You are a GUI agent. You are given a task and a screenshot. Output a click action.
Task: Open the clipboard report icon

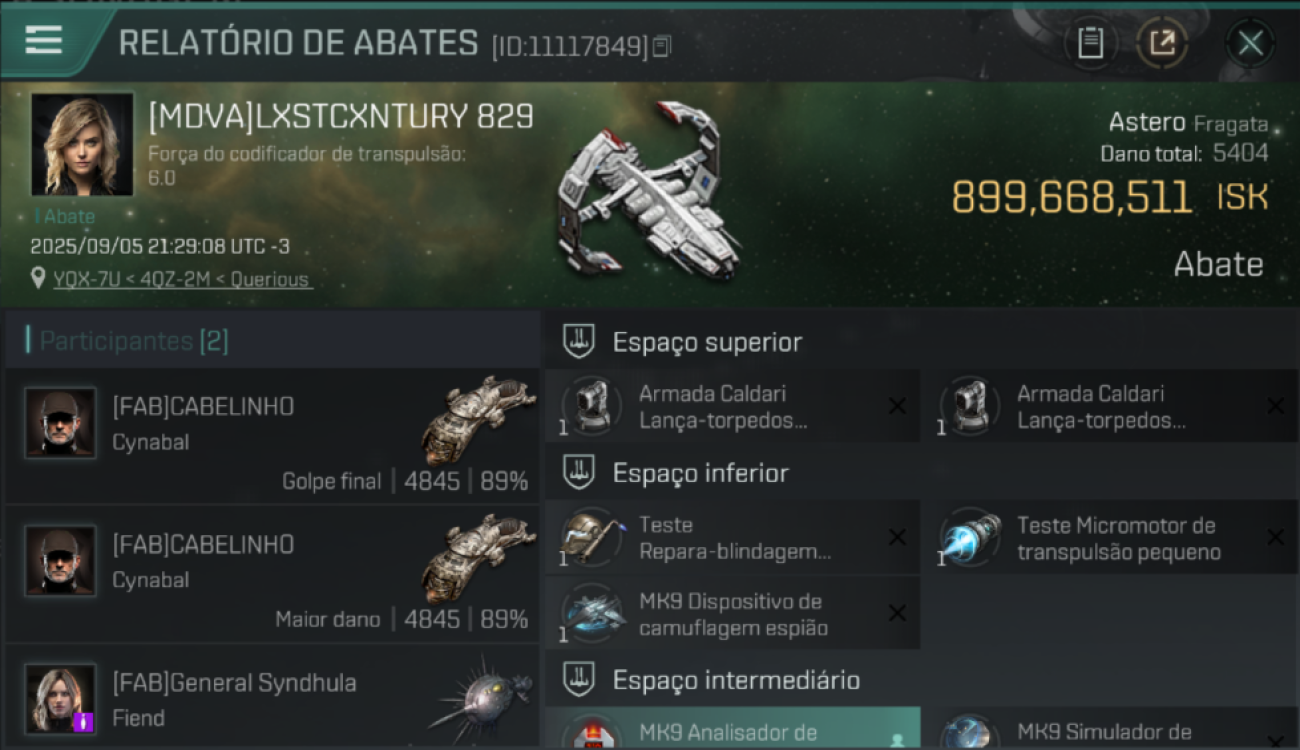(x=1090, y=43)
